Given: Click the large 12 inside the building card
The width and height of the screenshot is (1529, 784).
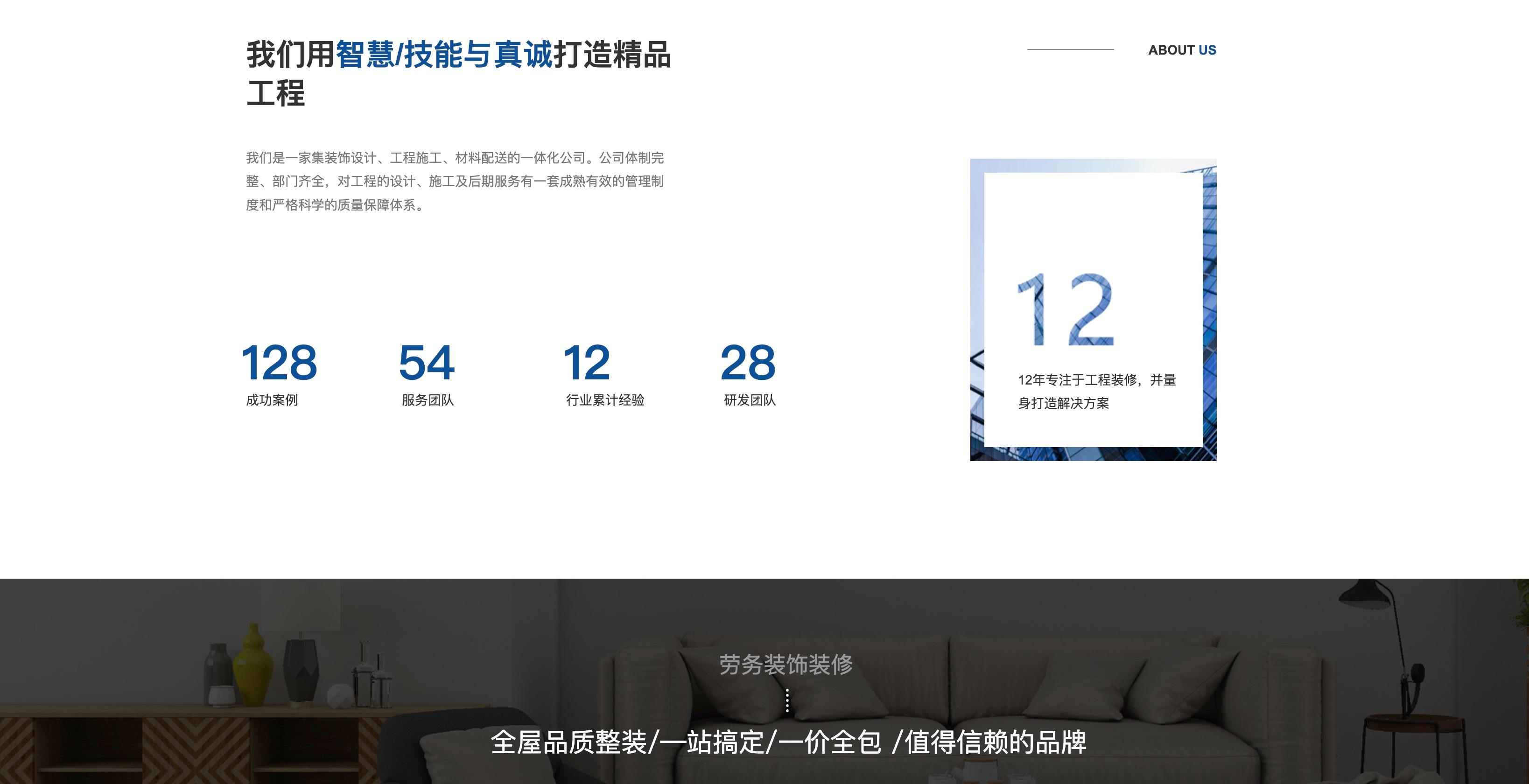Looking at the screenshot, I should 1065,310.
